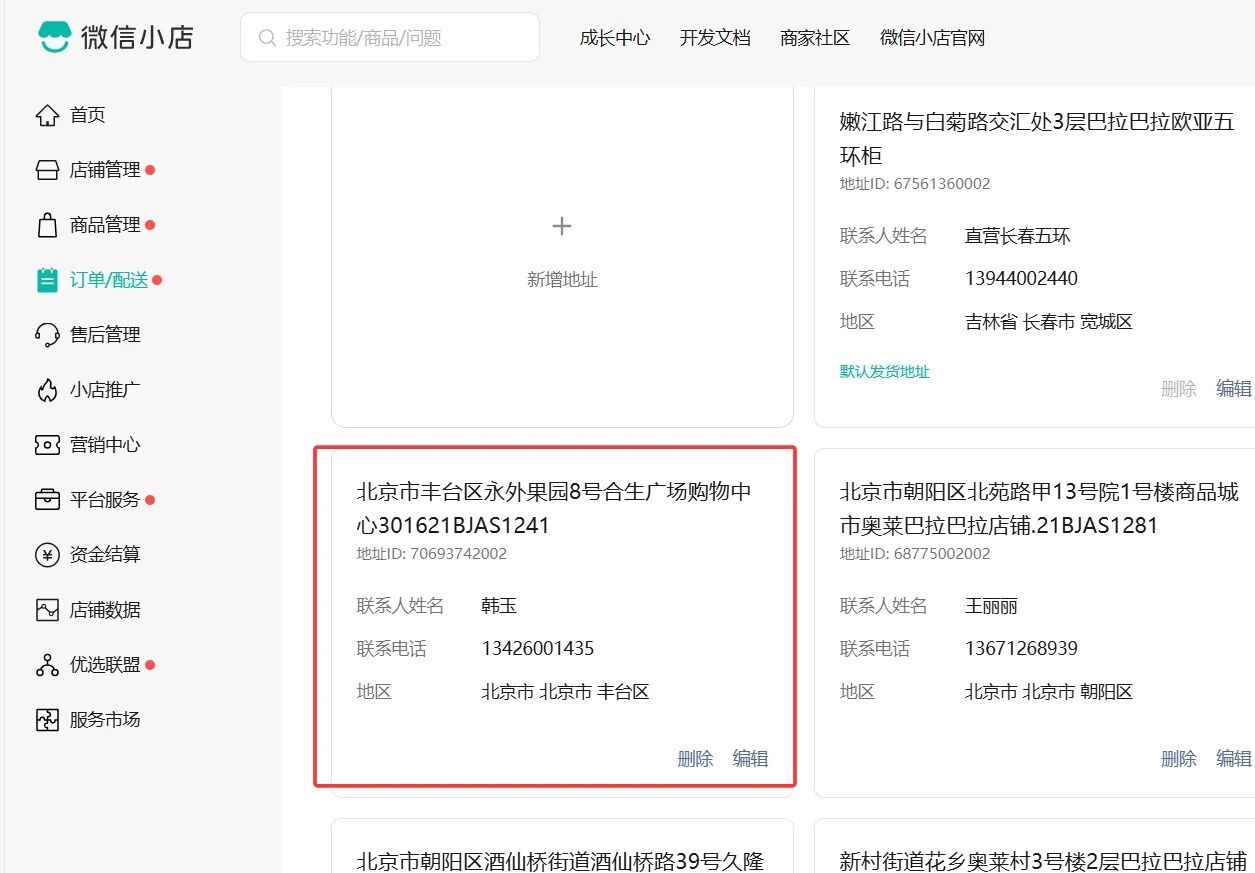Viewport: 1255px width, 873px height.
Task: Click the 店铺管理 store icon
Action: click(x=47, y=170)
